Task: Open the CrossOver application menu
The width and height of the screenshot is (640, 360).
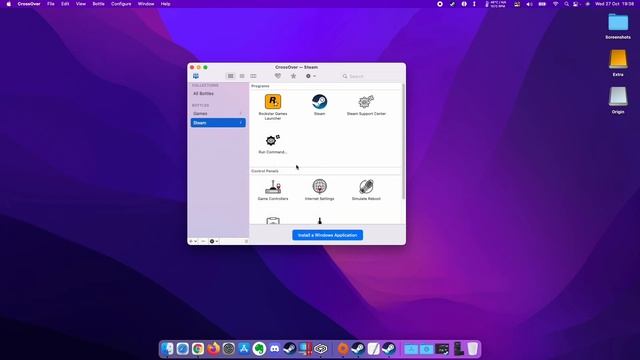Action: pyautogui.click(x=29, y=4)
